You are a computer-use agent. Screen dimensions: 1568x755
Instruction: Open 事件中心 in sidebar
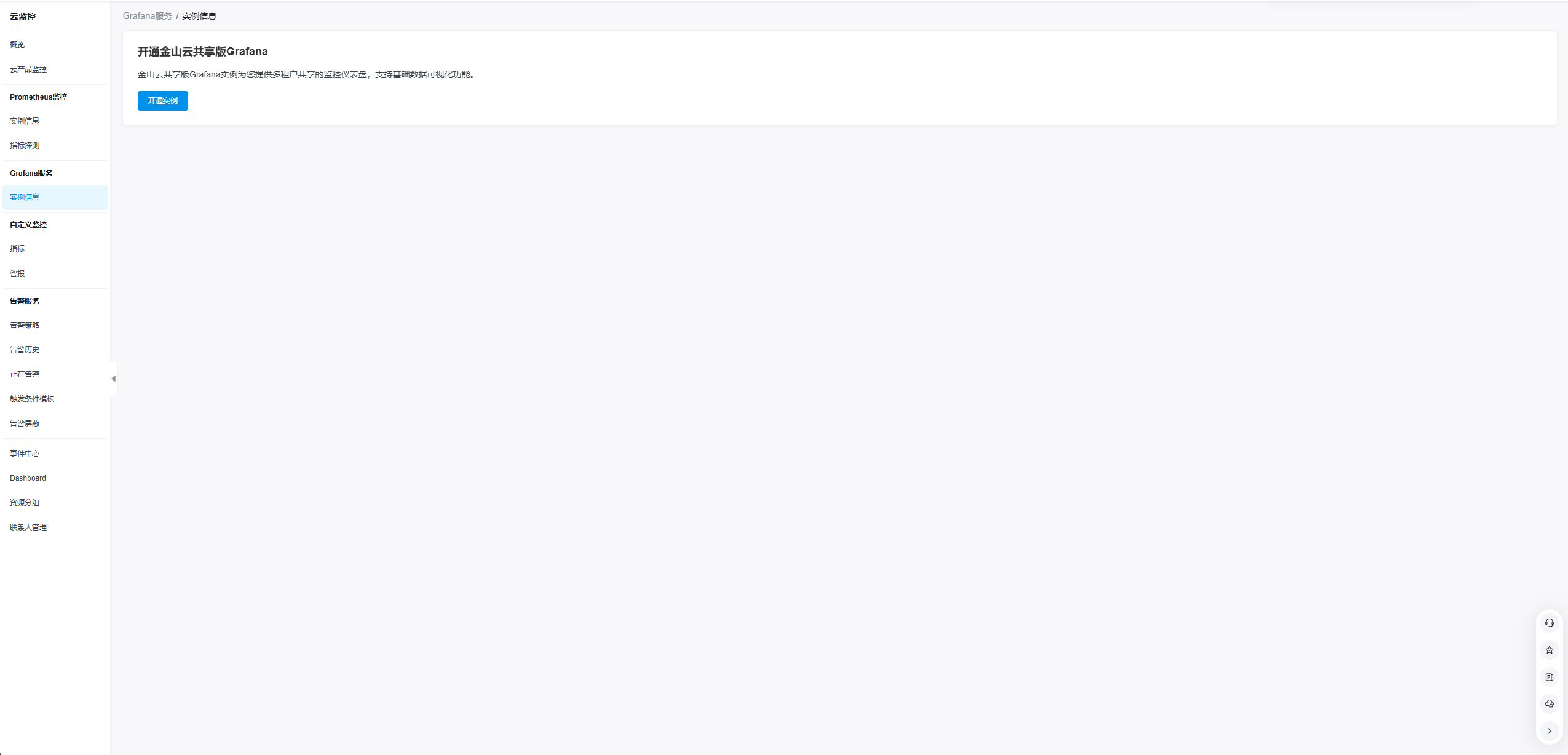tap(25, 454)
